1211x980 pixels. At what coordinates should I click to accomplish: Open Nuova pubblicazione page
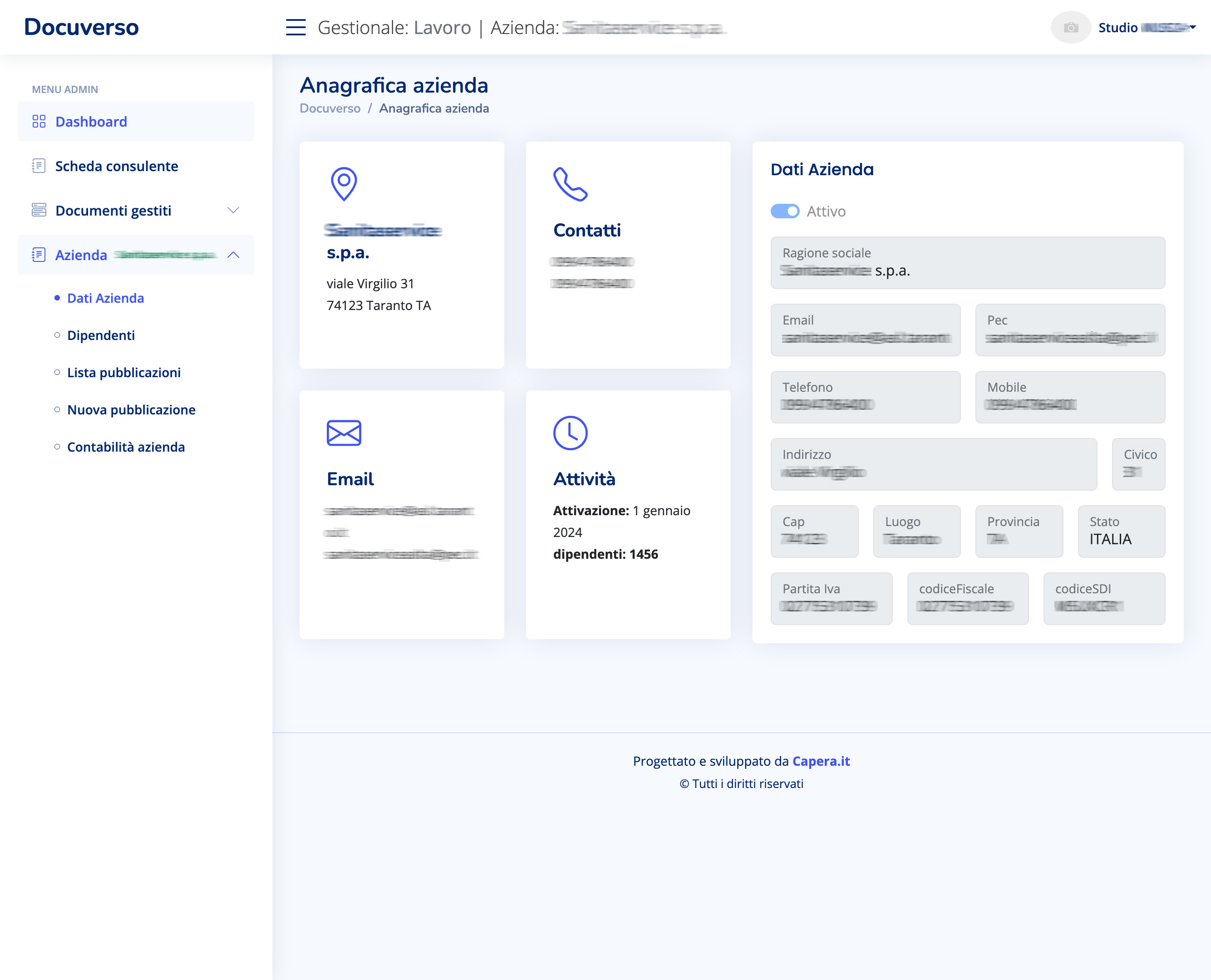click(131, 410)
